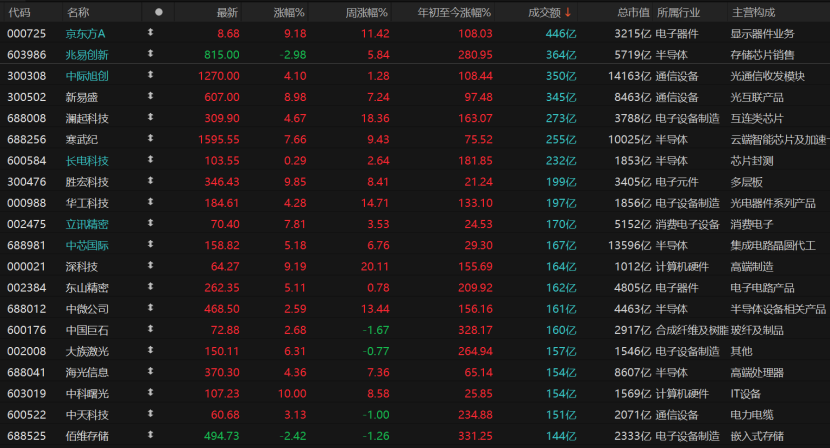Open stock 长电科技

click(87, 161)
